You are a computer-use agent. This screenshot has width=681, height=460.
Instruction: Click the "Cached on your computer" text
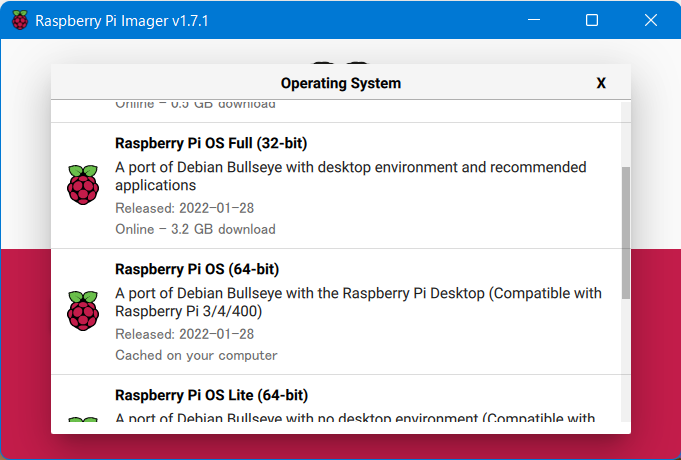196,355
